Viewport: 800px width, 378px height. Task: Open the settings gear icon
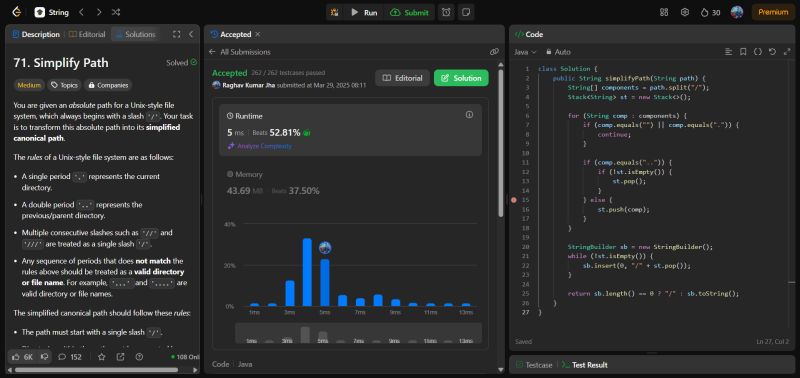685,12
